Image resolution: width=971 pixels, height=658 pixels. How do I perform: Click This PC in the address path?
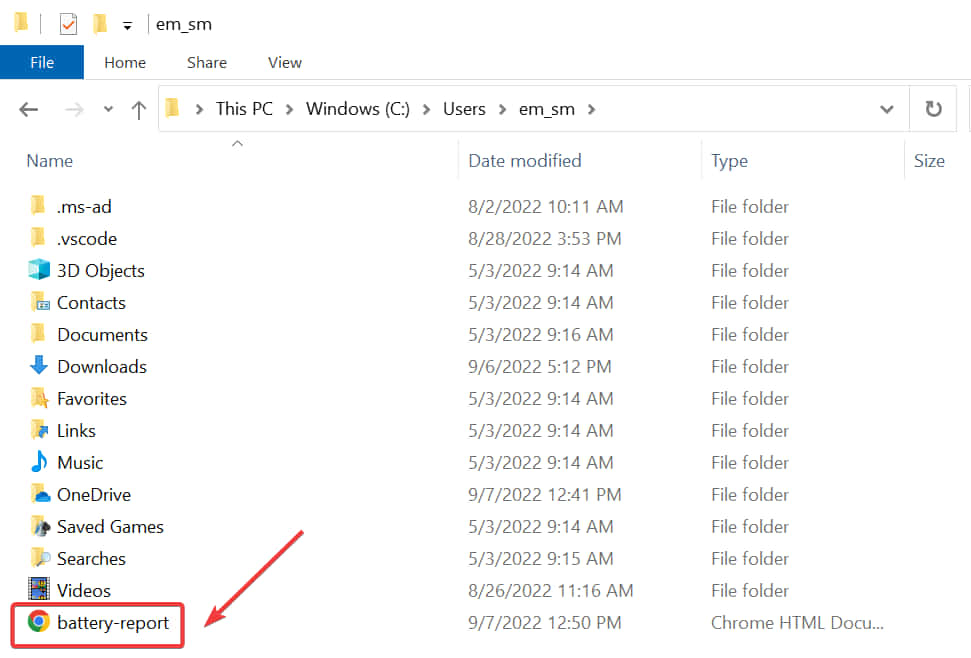(x=244, y=109)
